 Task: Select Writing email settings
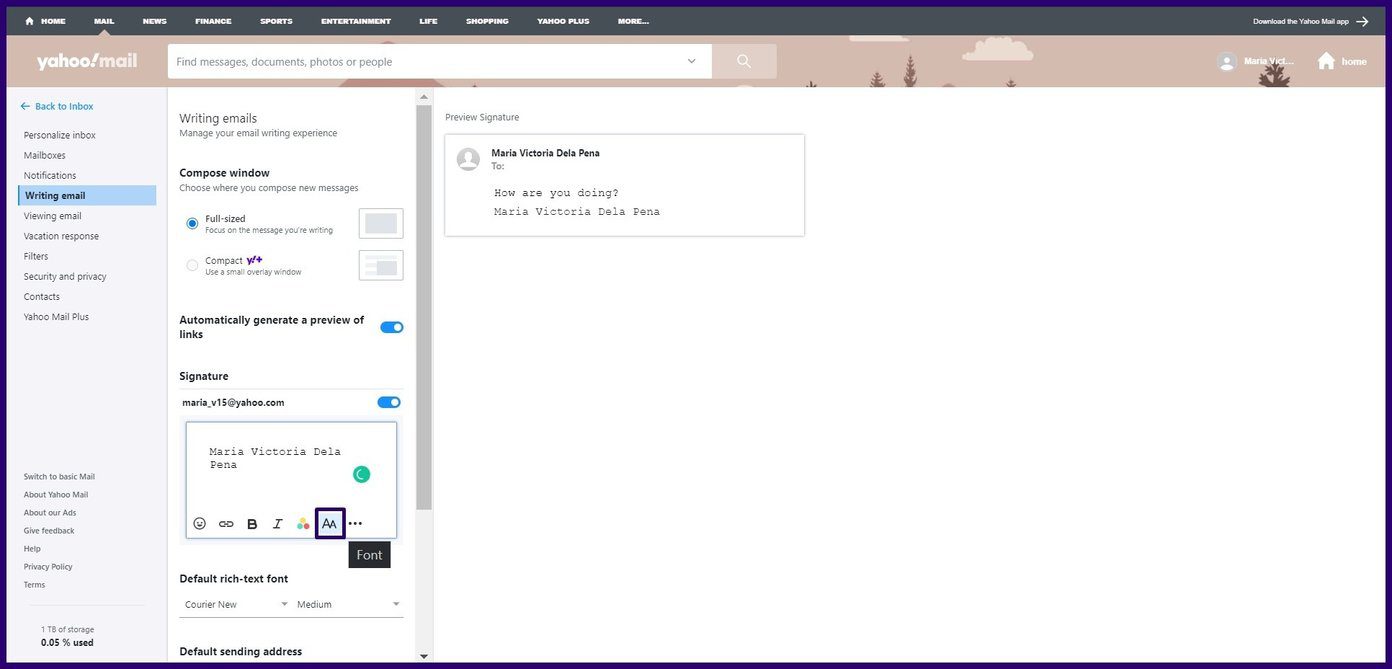tap(88, 195)
